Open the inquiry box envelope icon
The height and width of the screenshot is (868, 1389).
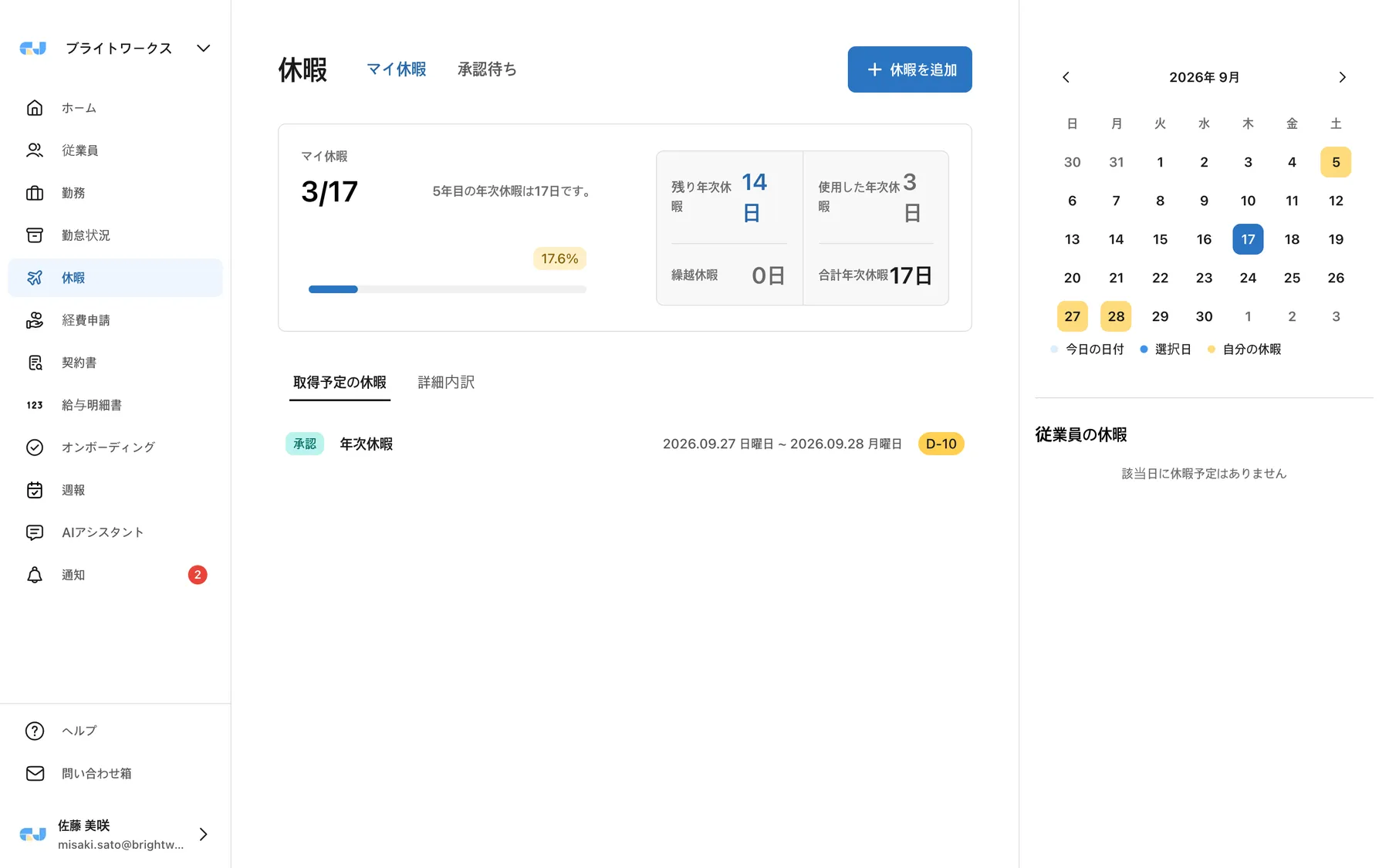click(x=35, y=773)
